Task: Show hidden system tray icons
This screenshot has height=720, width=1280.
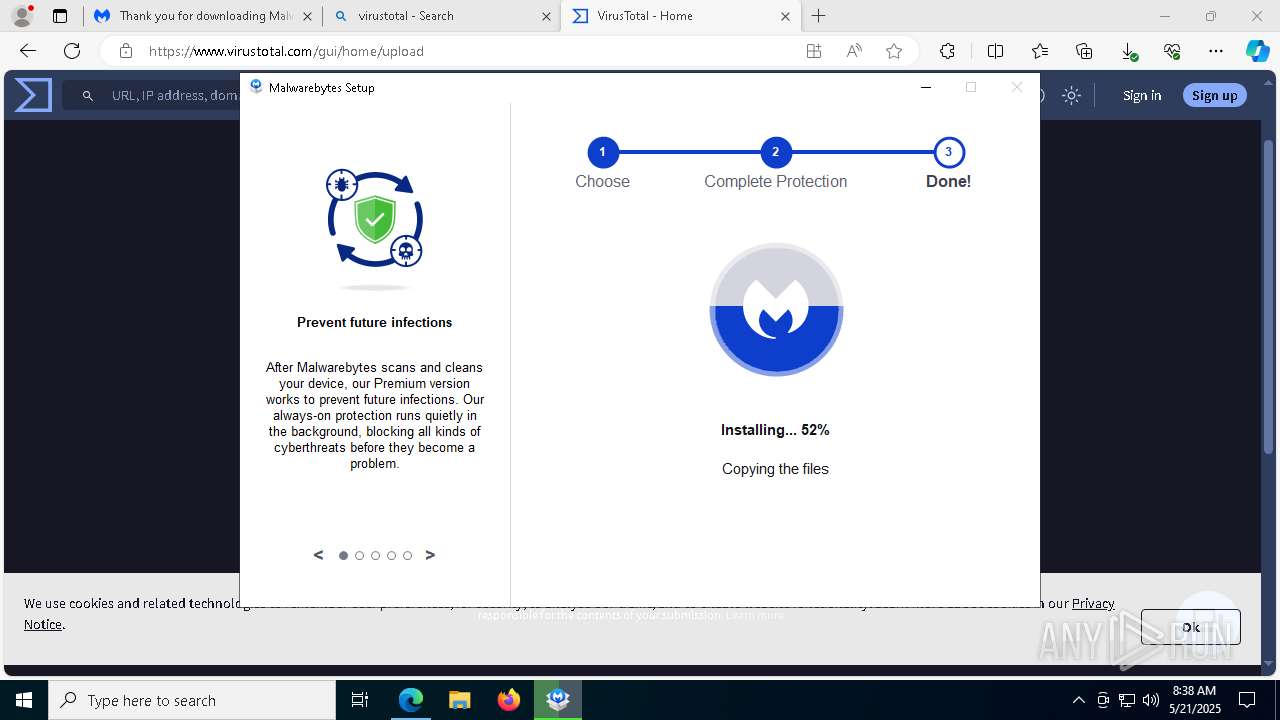Action: tap(1078, 700)
